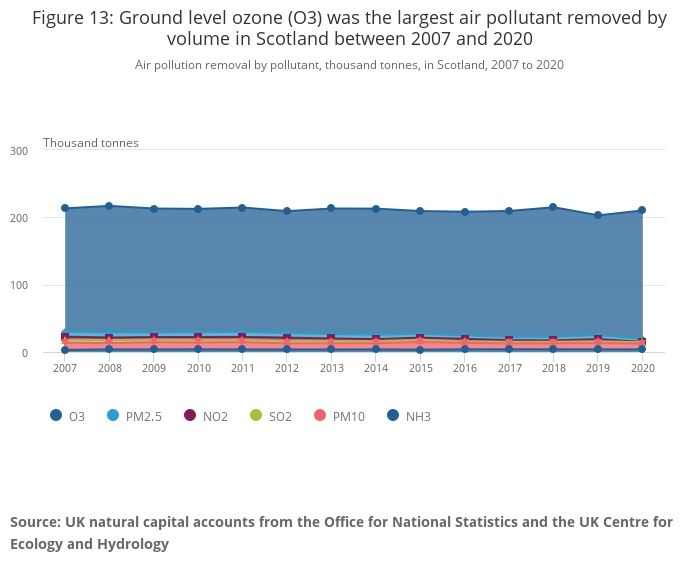Click the SO2 legend color dot

(x=256, y=416)
